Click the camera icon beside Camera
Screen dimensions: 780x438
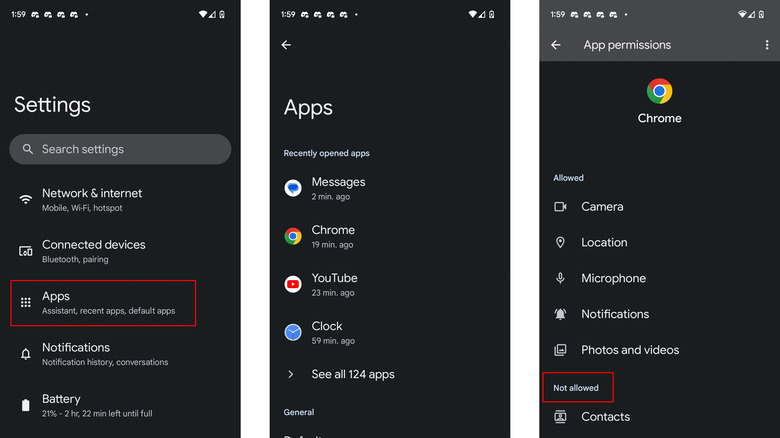coord(561,207)
